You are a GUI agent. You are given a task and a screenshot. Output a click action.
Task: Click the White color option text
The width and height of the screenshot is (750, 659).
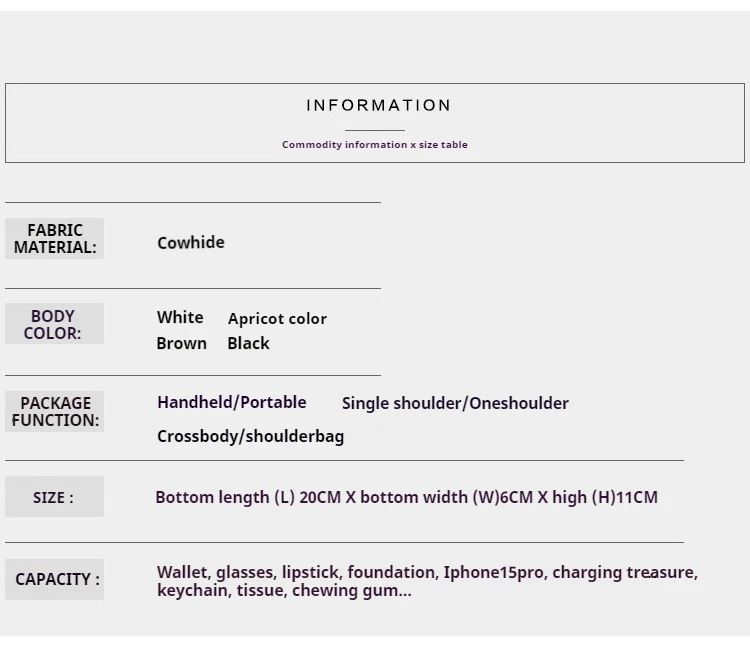point(180,317)
